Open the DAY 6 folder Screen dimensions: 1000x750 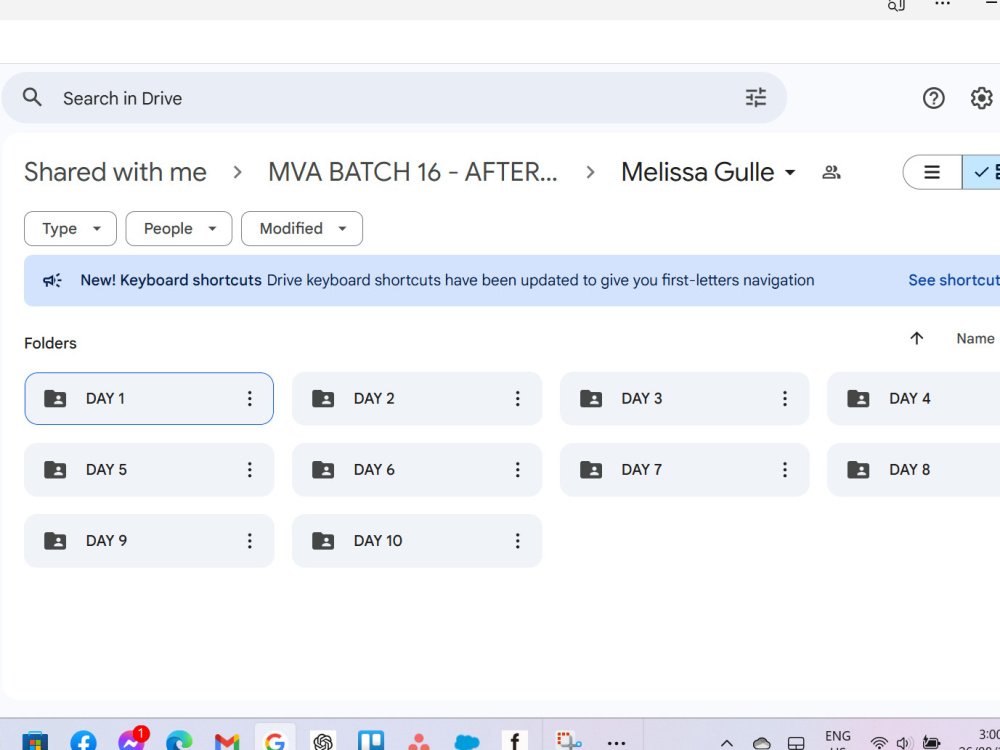416,470
